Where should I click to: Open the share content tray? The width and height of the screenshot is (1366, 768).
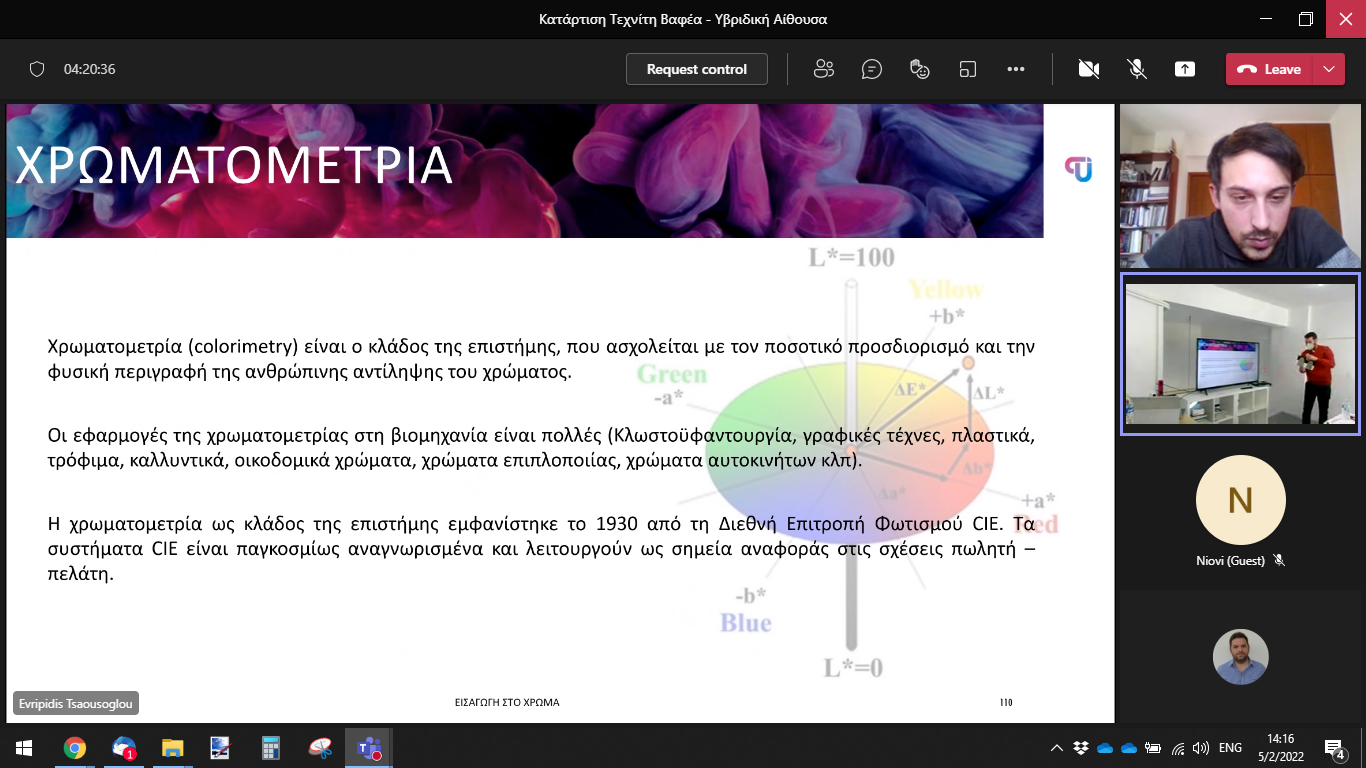coord(1185,69)
